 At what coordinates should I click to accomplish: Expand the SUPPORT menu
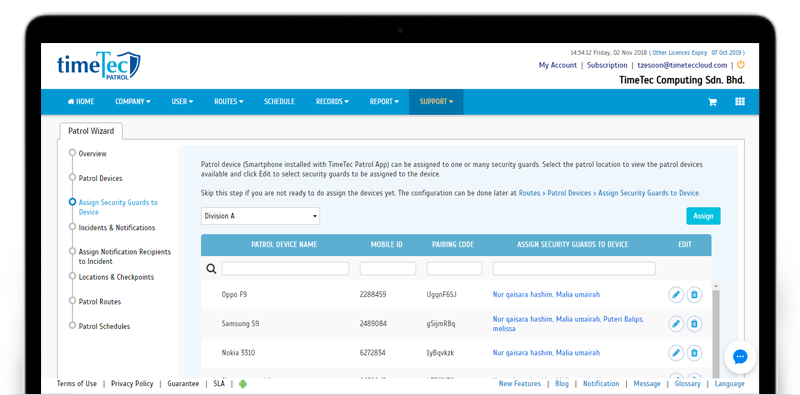436,102
